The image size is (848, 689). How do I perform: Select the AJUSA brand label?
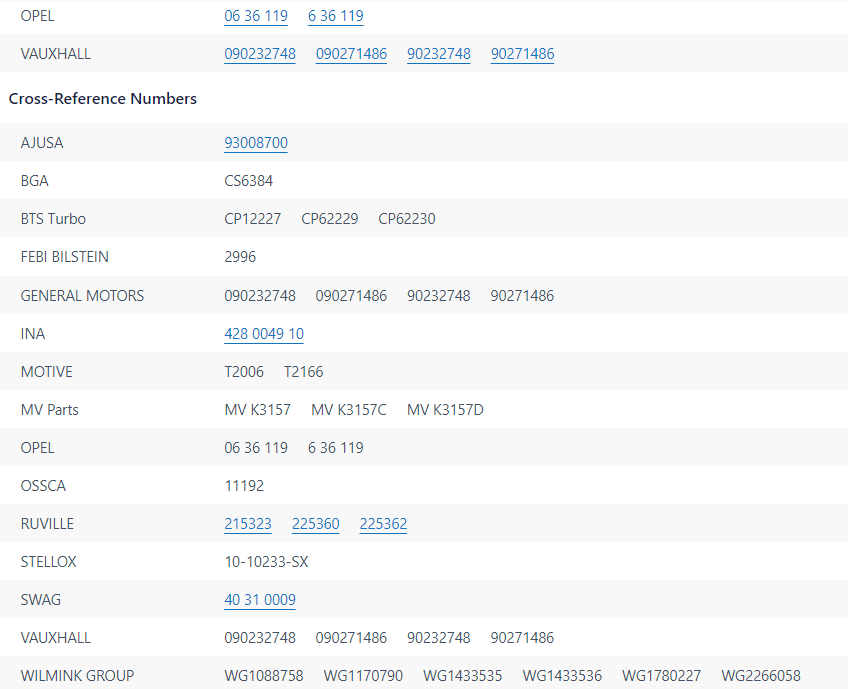pos(42,143)
